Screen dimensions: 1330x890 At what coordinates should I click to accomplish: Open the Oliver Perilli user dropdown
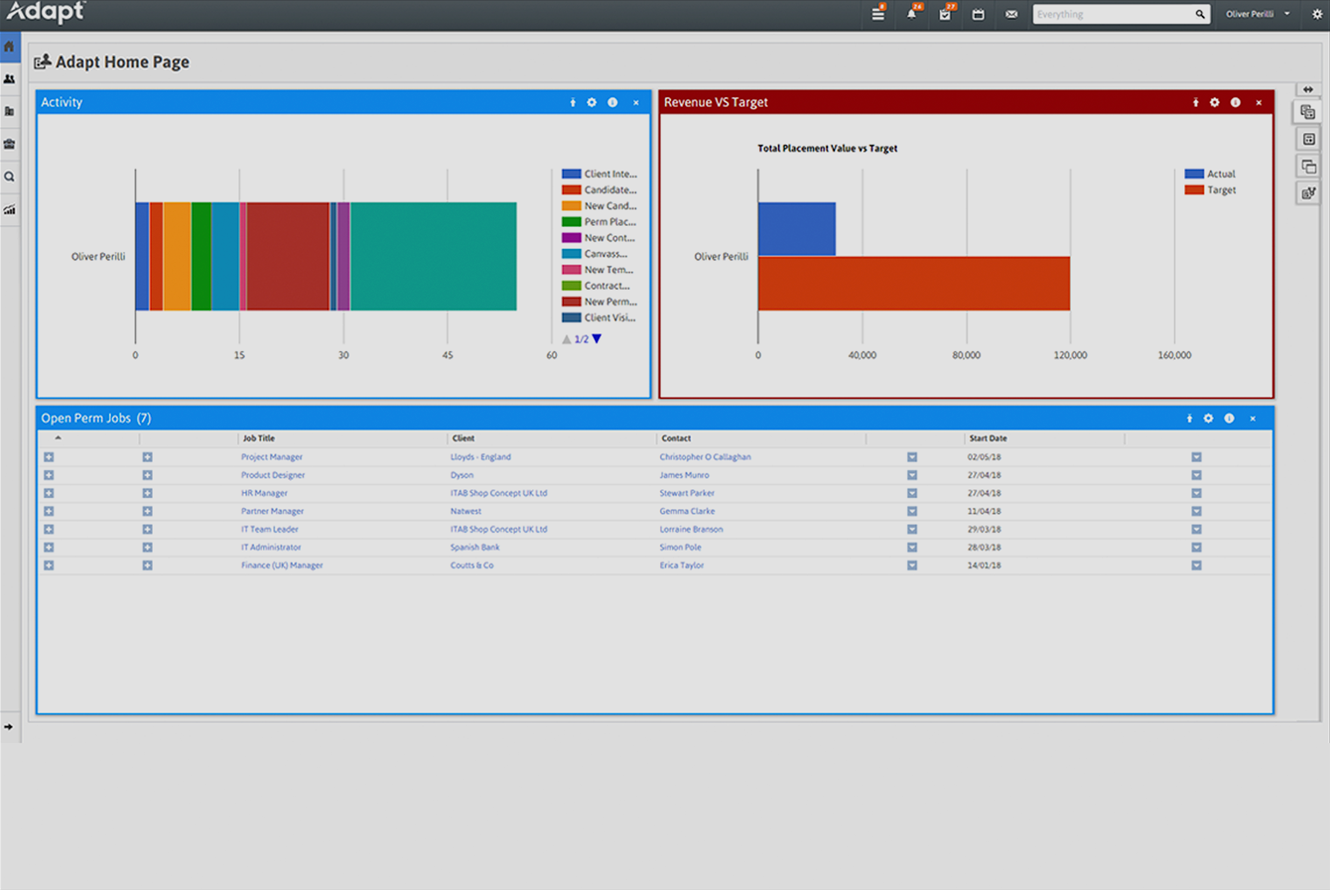click(1257, 15)
